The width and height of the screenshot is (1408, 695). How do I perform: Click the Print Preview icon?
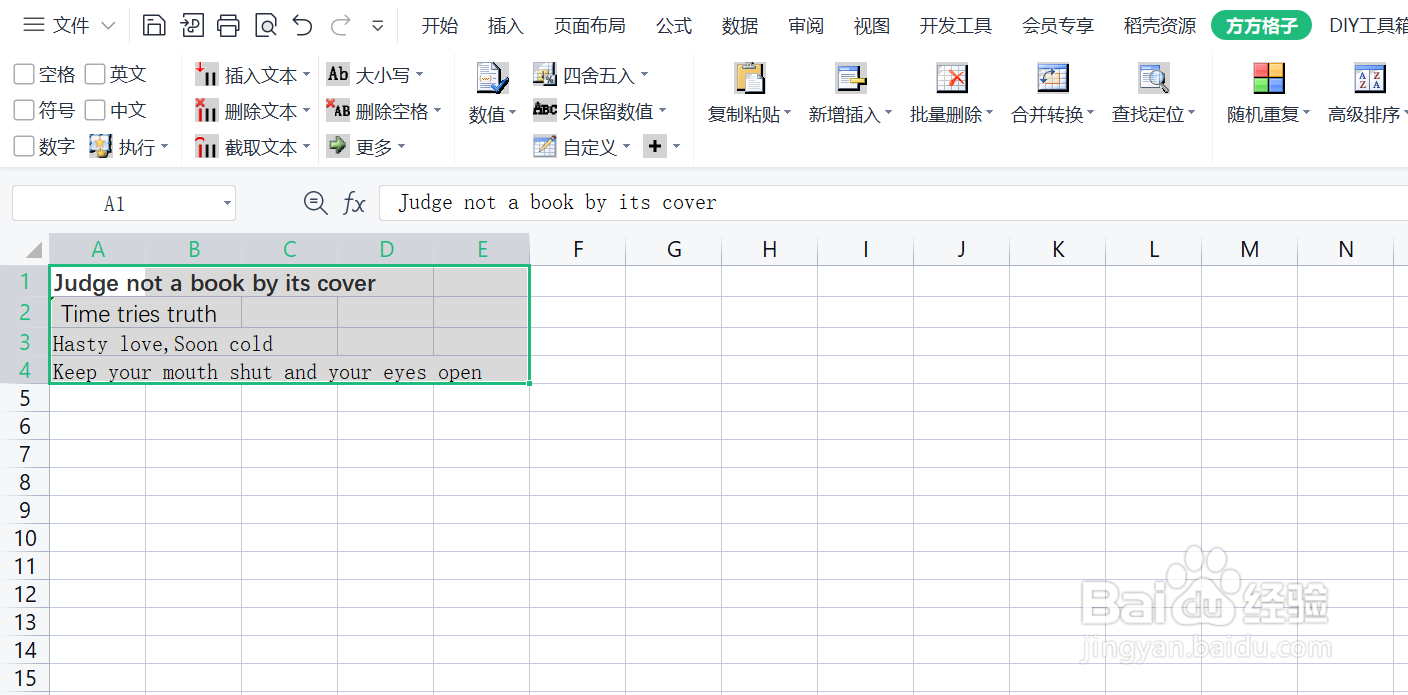(x=265, y=26)
